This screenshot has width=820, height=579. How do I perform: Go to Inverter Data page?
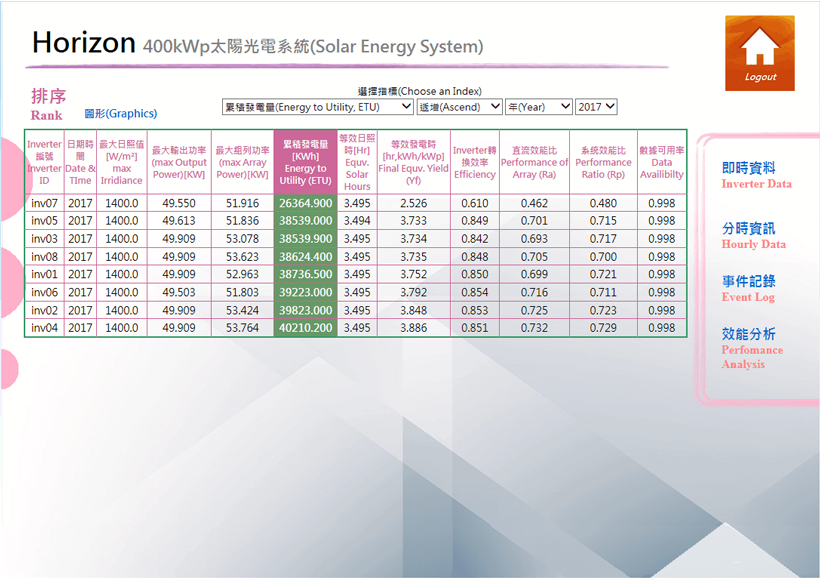pos(756,176)
